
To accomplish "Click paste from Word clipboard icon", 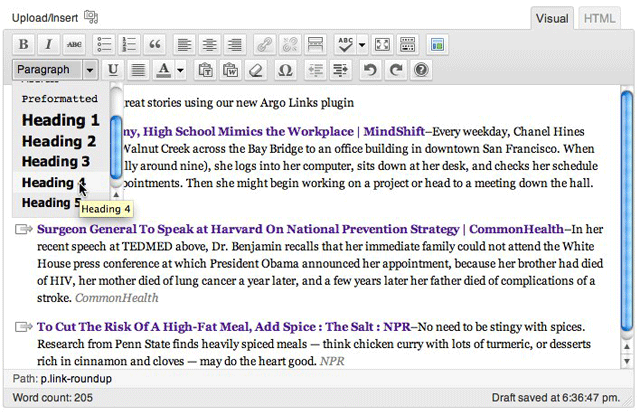I will pyautogui.click(x=231, y=70).
